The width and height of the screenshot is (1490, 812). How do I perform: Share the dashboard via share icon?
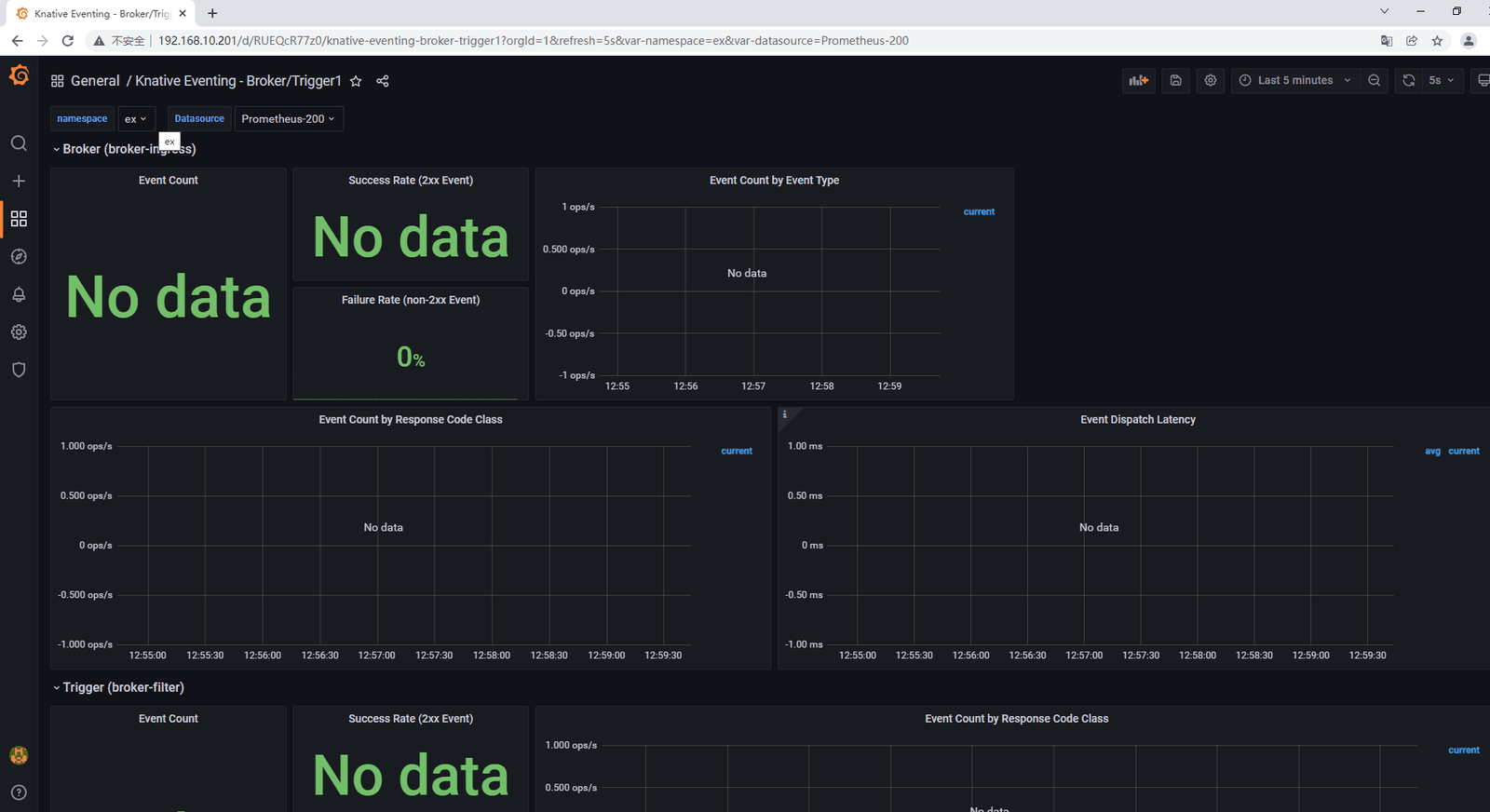[383, 81]
